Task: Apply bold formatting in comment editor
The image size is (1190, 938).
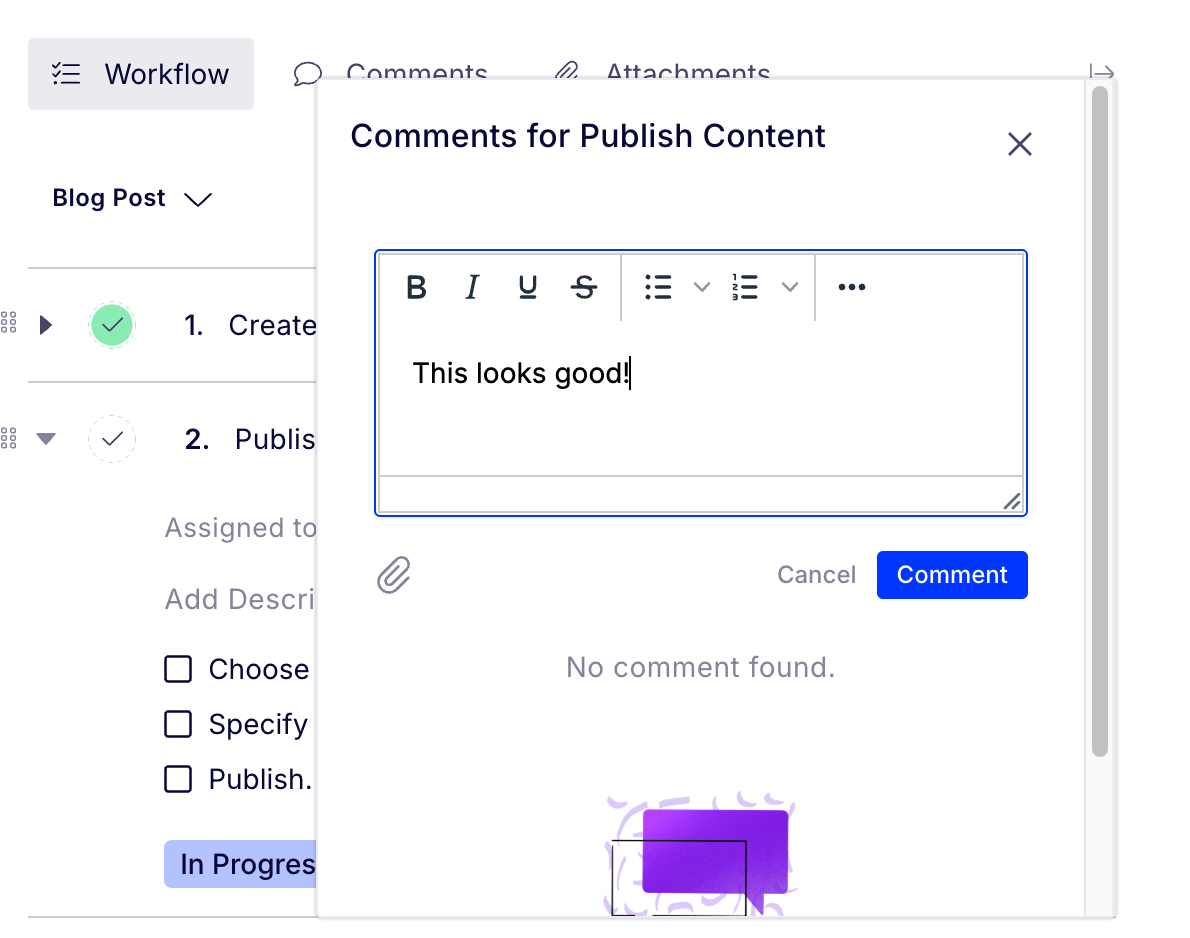Action: [417, 288]
